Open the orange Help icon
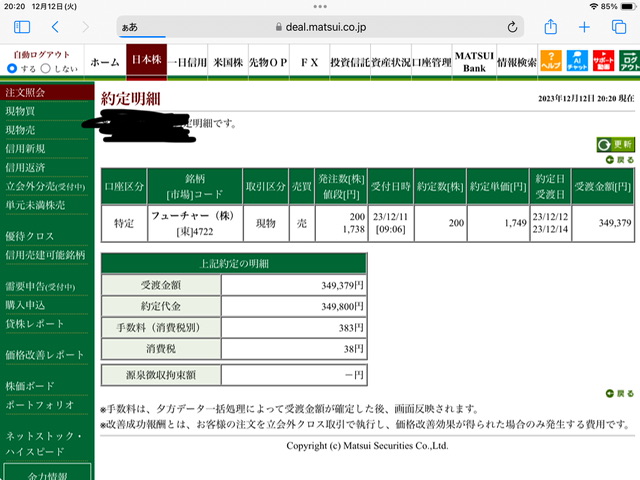 point(551,61)
